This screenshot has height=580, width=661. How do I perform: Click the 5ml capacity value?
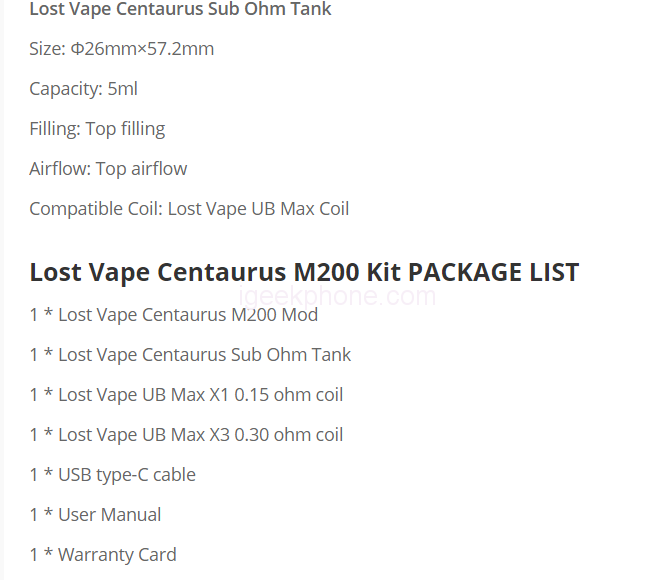[x=122, y=89]
